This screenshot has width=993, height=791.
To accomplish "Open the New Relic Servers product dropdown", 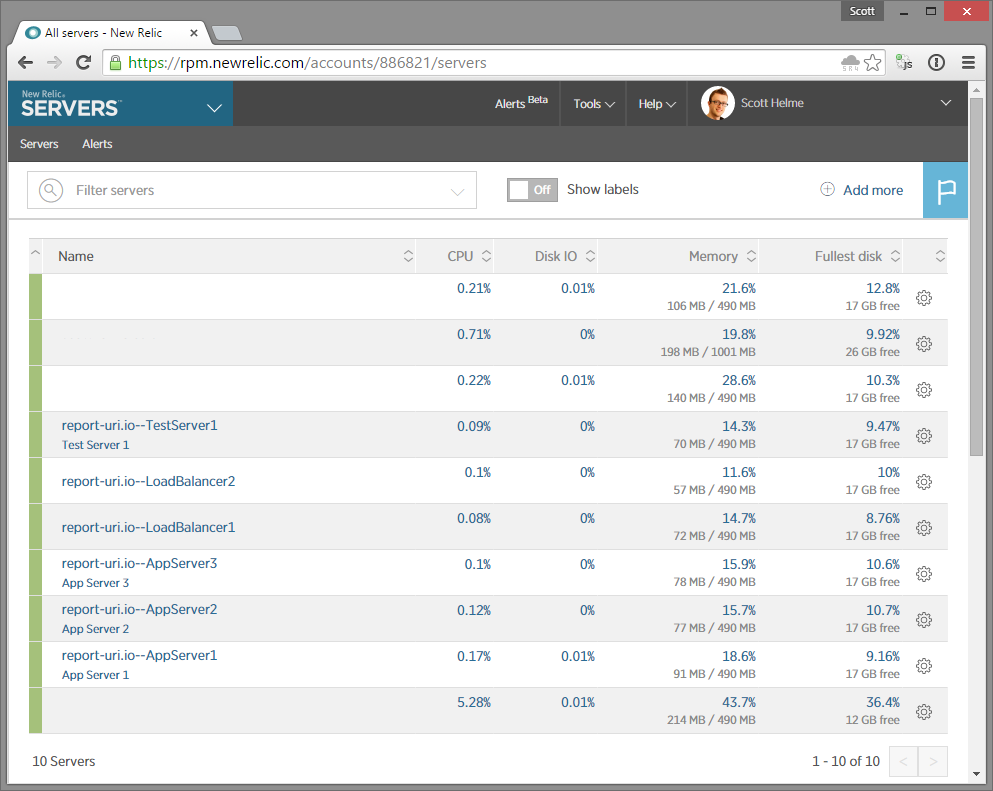I will pyautogui.click(x=215, y=108).
